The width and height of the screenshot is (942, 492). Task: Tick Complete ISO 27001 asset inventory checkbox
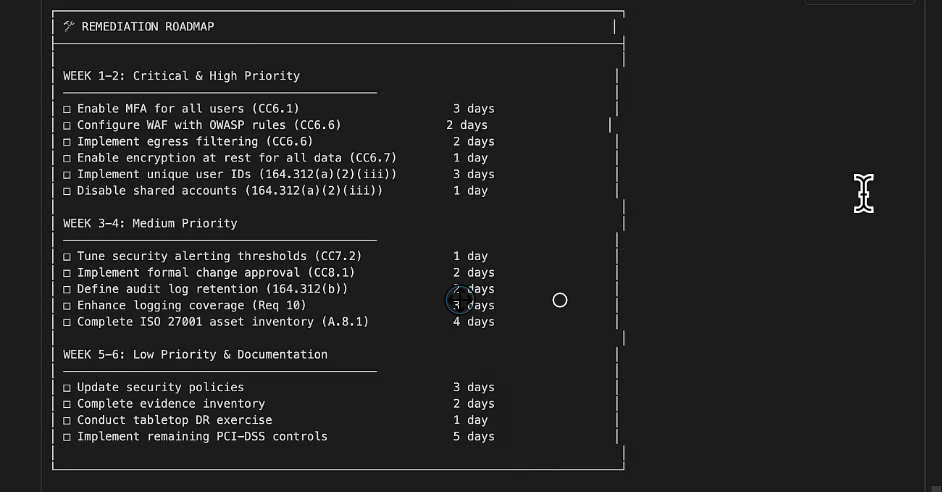tap(67, 322)
